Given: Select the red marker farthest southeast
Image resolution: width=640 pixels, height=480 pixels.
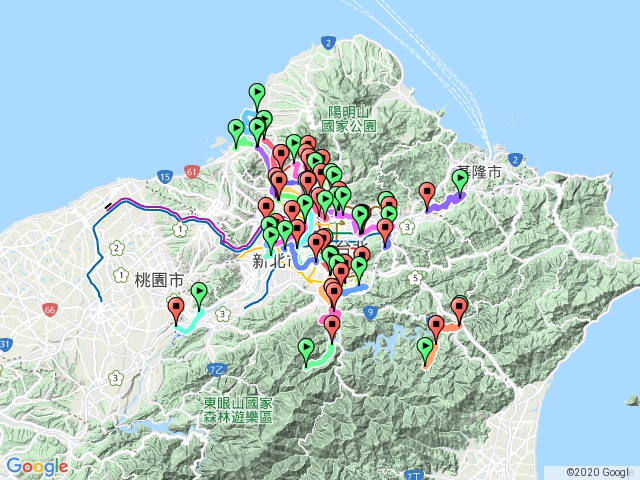Looking at the screenshot, I should pos(459,308).
